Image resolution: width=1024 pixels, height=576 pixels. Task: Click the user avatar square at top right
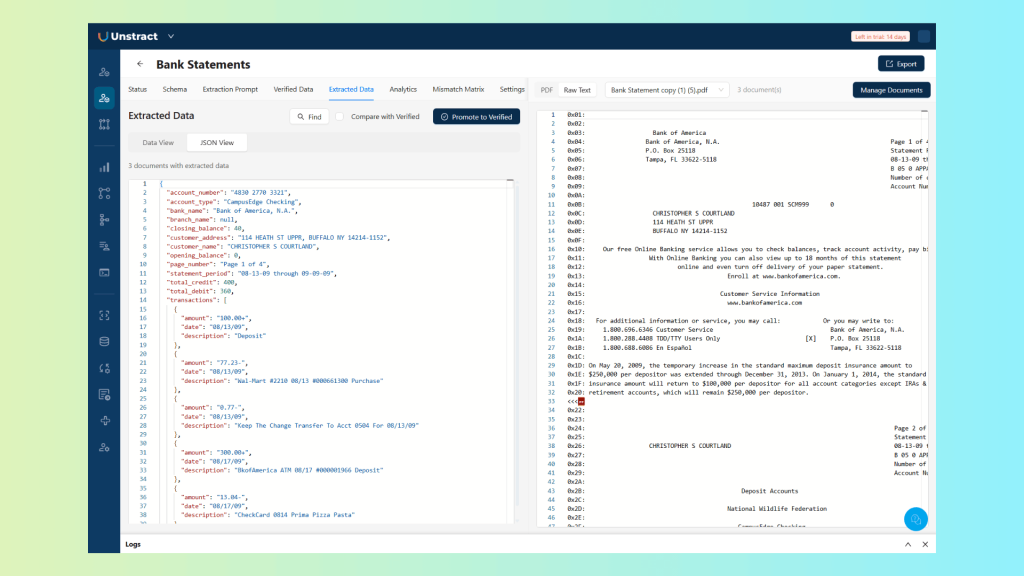923,37
